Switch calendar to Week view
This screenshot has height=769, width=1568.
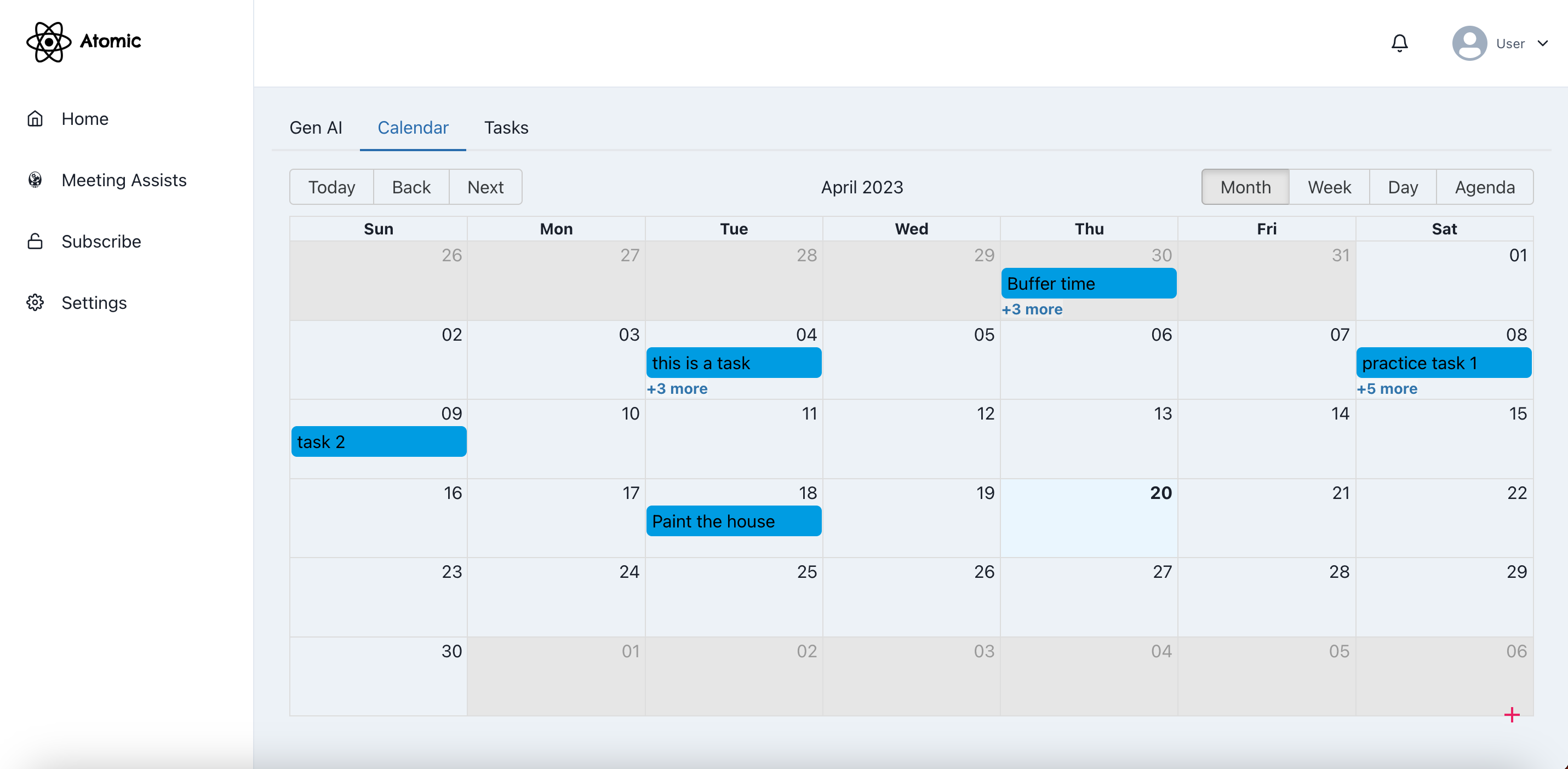1329,187
